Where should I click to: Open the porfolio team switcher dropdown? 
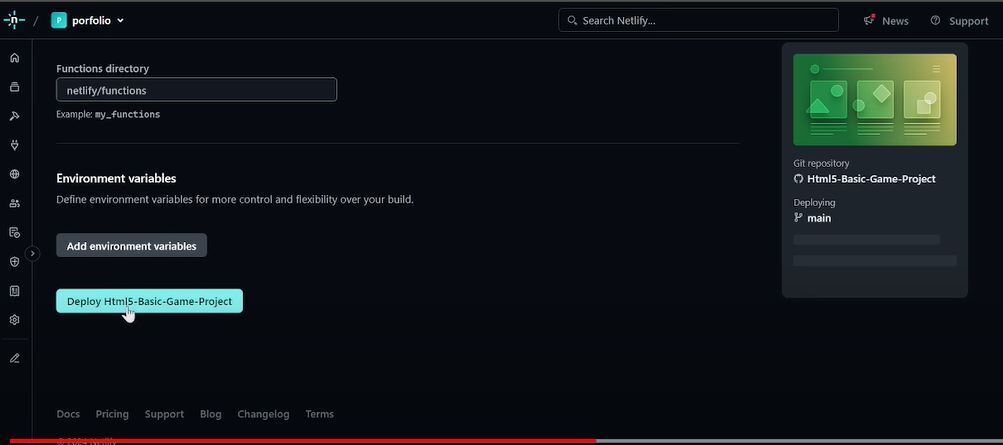coord(88,20)
